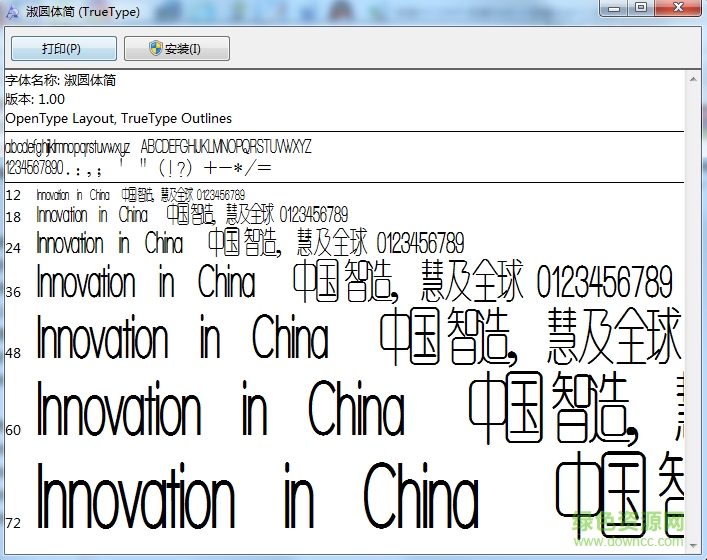Click the size 72 sample line label
707x560 pixels.
[x=13, y=523]
